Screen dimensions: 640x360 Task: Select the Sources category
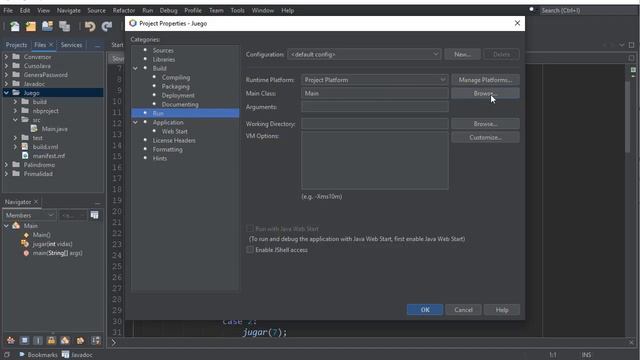click(163, 50)
